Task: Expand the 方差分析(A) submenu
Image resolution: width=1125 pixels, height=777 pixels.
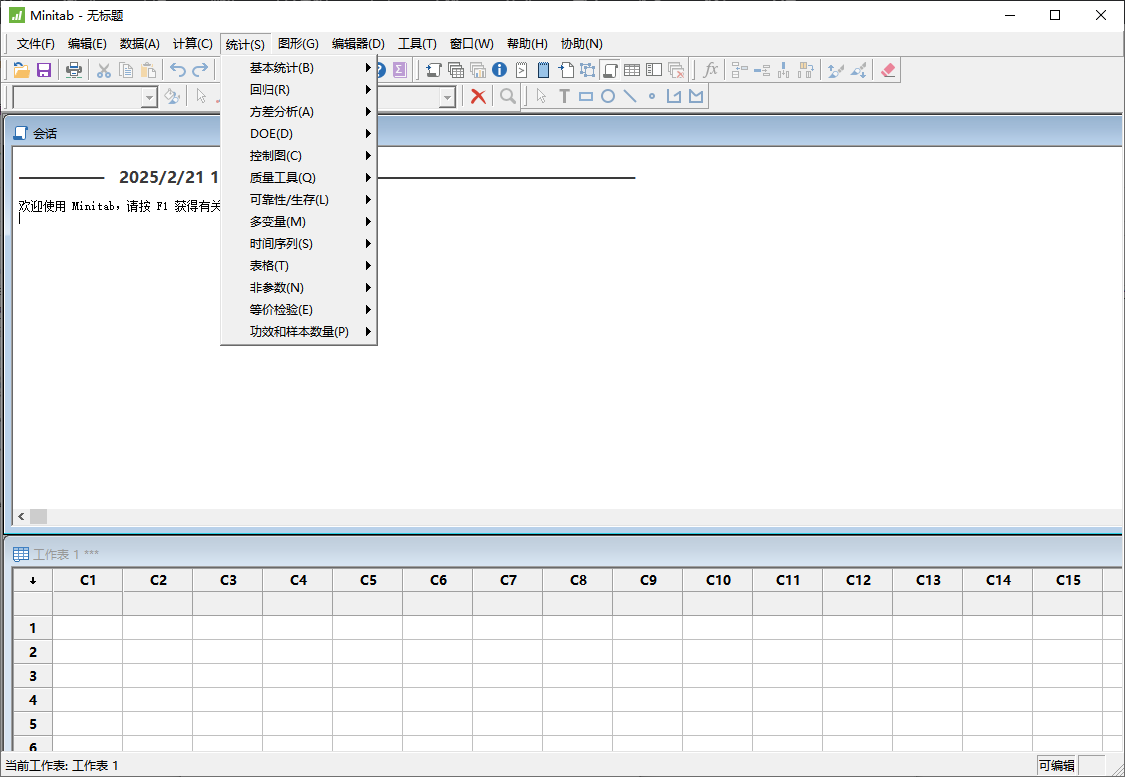Action: click(x=299, y=112)
